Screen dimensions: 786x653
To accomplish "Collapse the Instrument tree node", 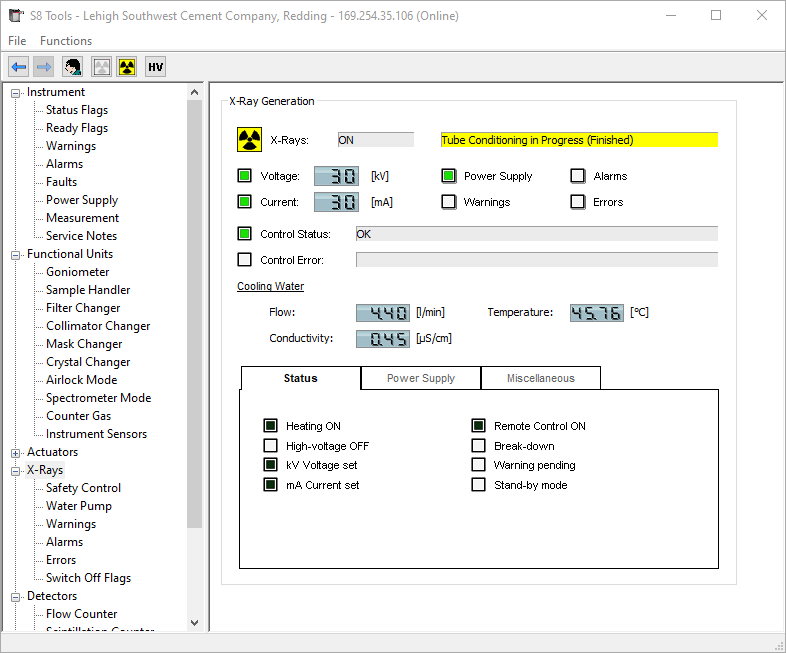I will 16,93.
